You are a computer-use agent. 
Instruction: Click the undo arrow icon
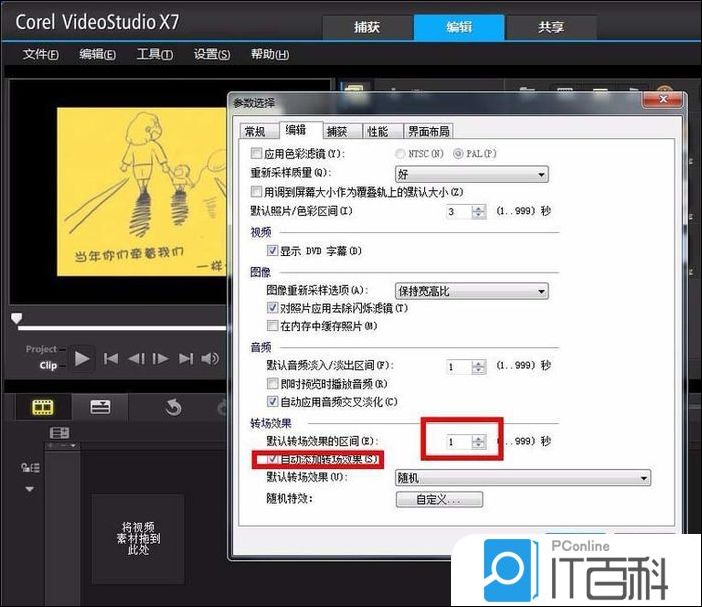(173, 407)
